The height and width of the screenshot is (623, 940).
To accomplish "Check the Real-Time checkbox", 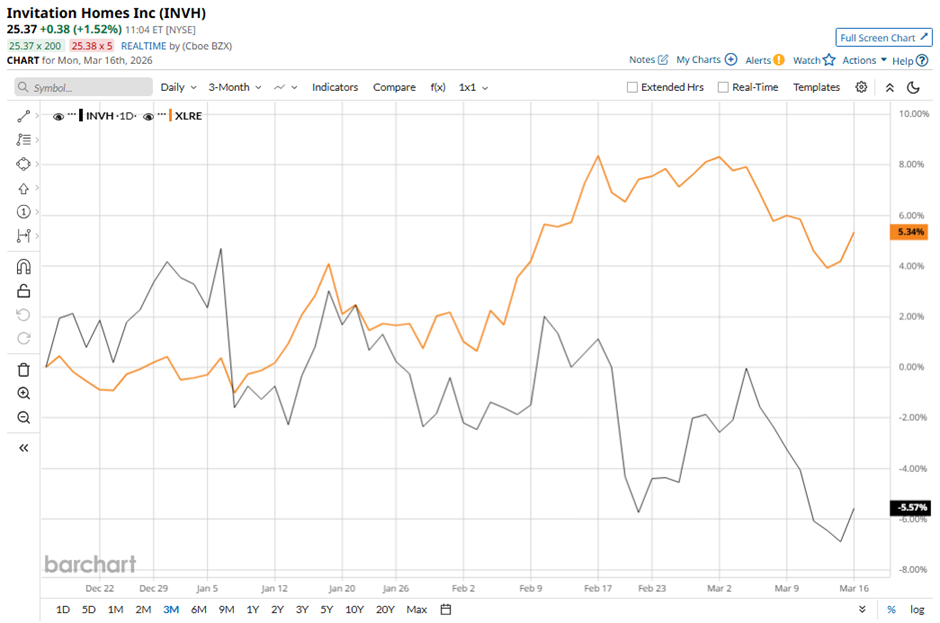I will pyautogui.click(x=723, y=87).
